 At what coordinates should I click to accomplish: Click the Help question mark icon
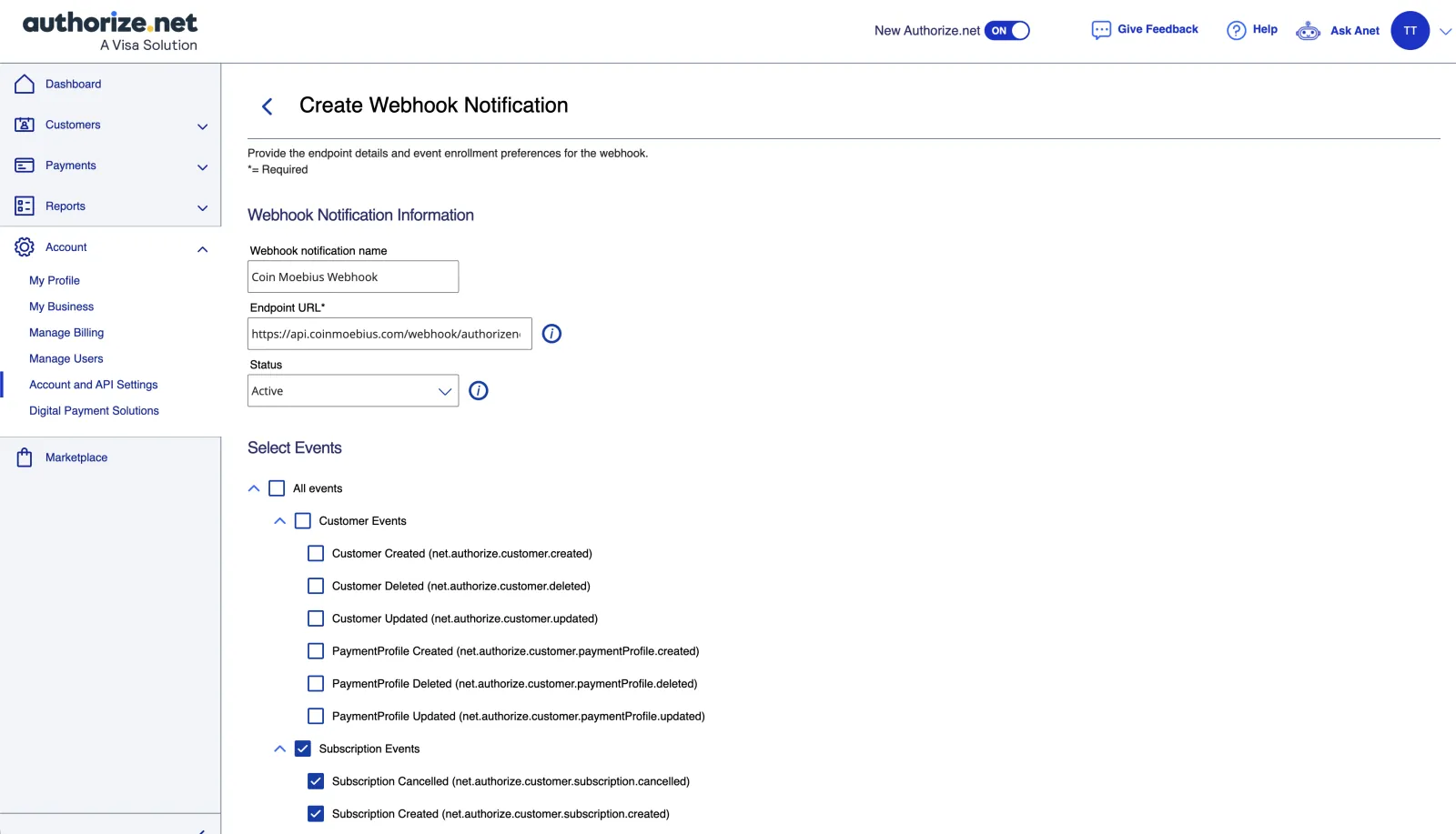(x=1236, y=30)
